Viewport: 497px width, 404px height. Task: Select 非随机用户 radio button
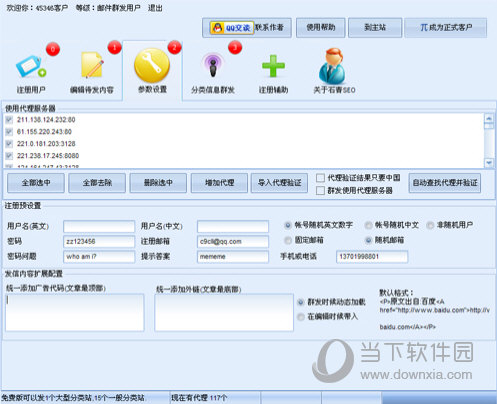click(x=430, y=225)
